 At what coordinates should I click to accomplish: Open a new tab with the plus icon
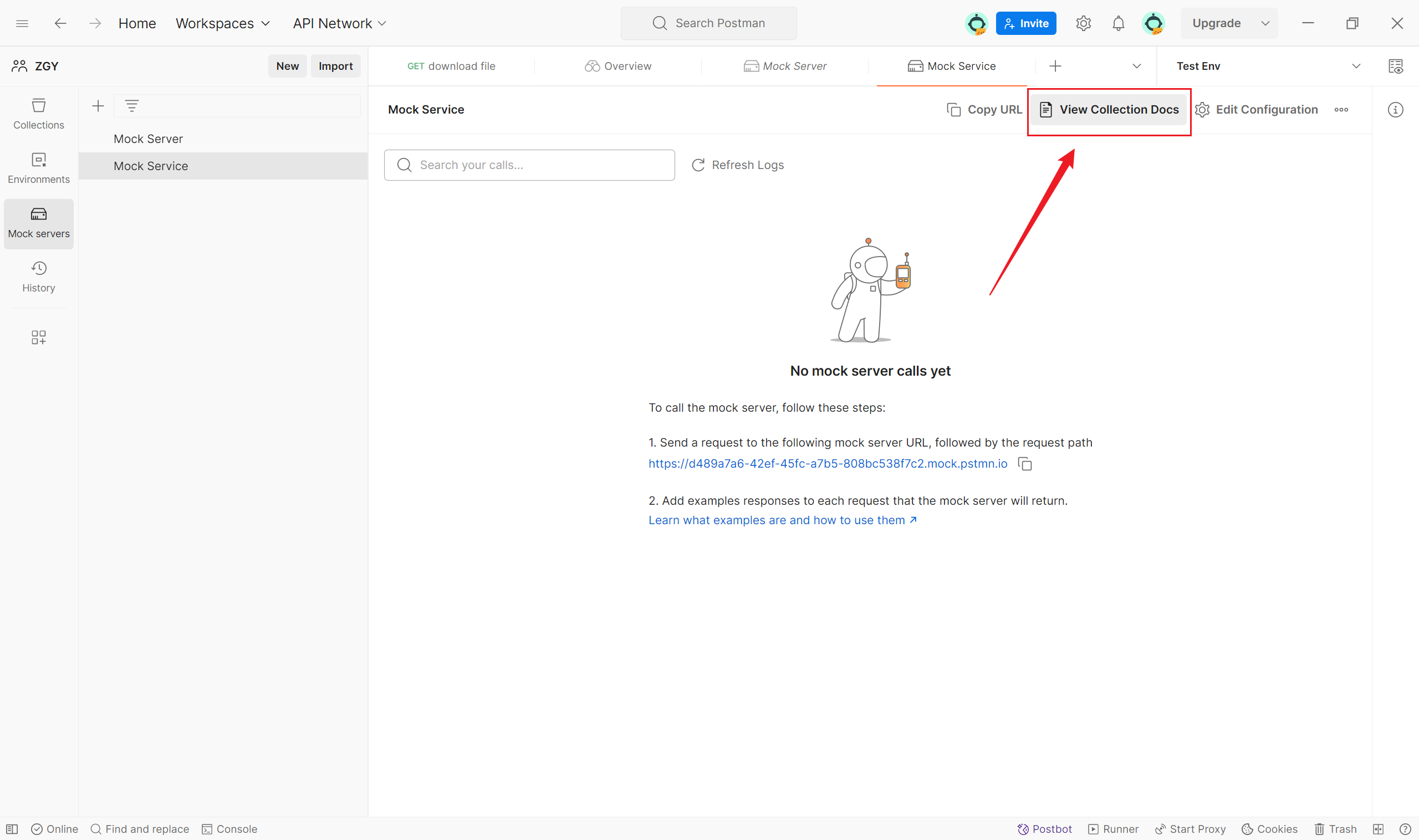pyautogui.click(x=1055, y=66)
